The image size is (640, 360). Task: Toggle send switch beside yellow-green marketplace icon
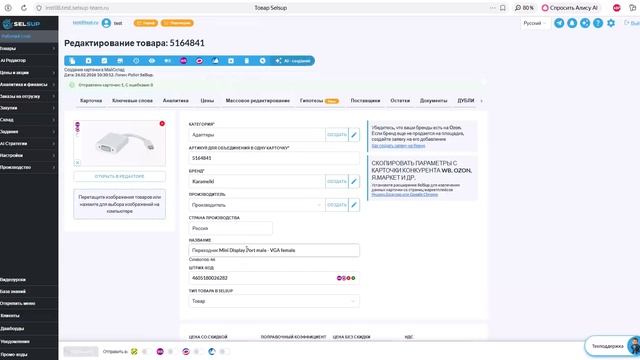click(145, 351)
